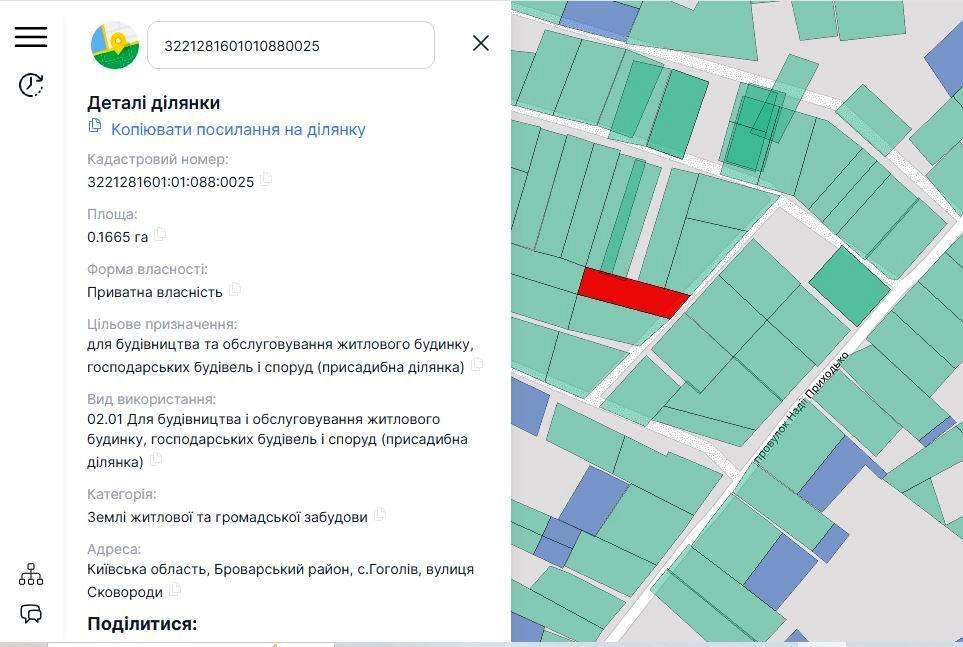This screenshot has height=647, width=963.
Task: Click copy icon beside Копіювати посилання link
Action: point(96,126)
